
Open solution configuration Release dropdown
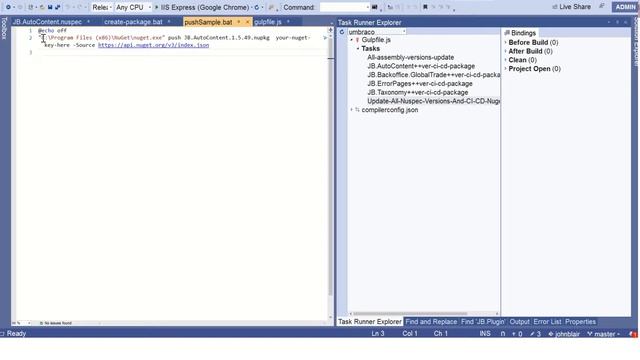coord(102,7)
